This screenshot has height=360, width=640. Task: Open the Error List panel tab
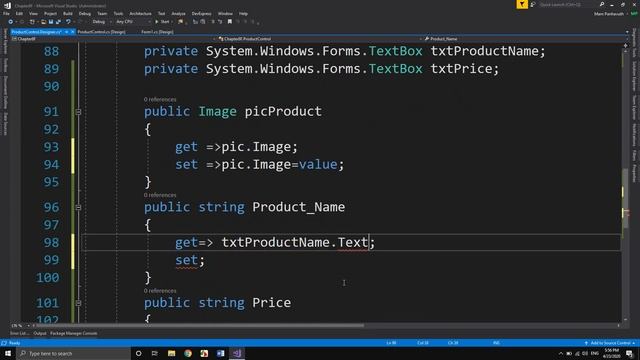point(19,333)
